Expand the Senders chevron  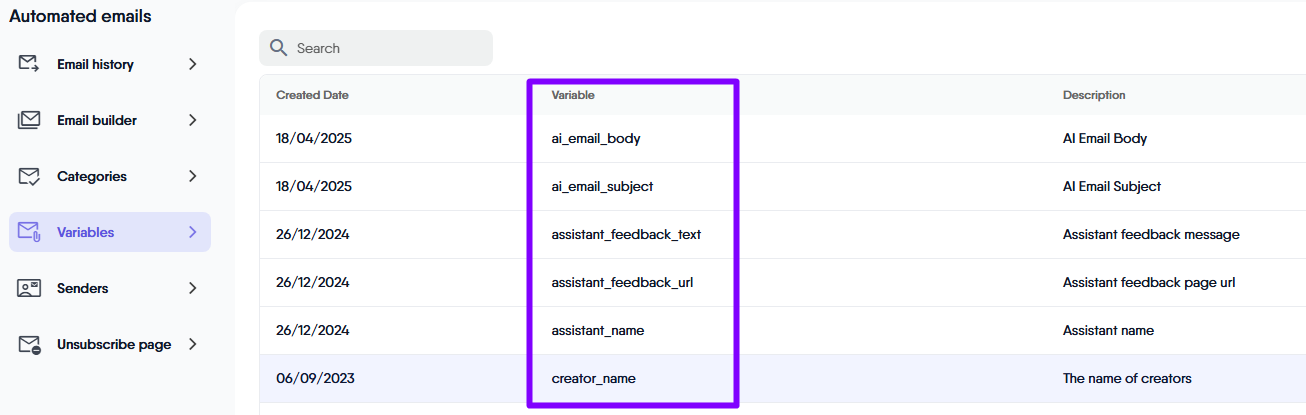(x=193, y=288)
